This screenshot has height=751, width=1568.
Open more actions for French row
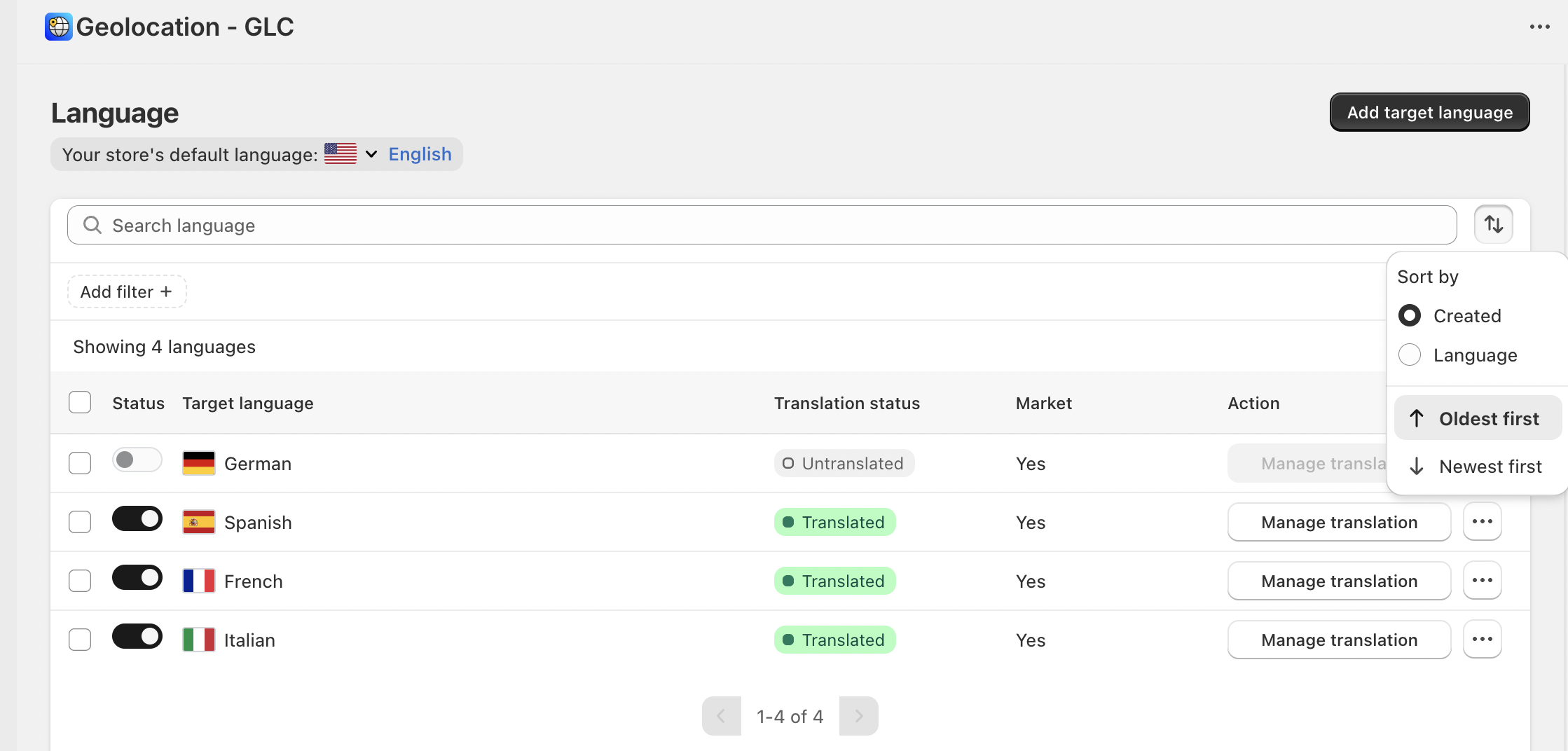coord(1482,581)
